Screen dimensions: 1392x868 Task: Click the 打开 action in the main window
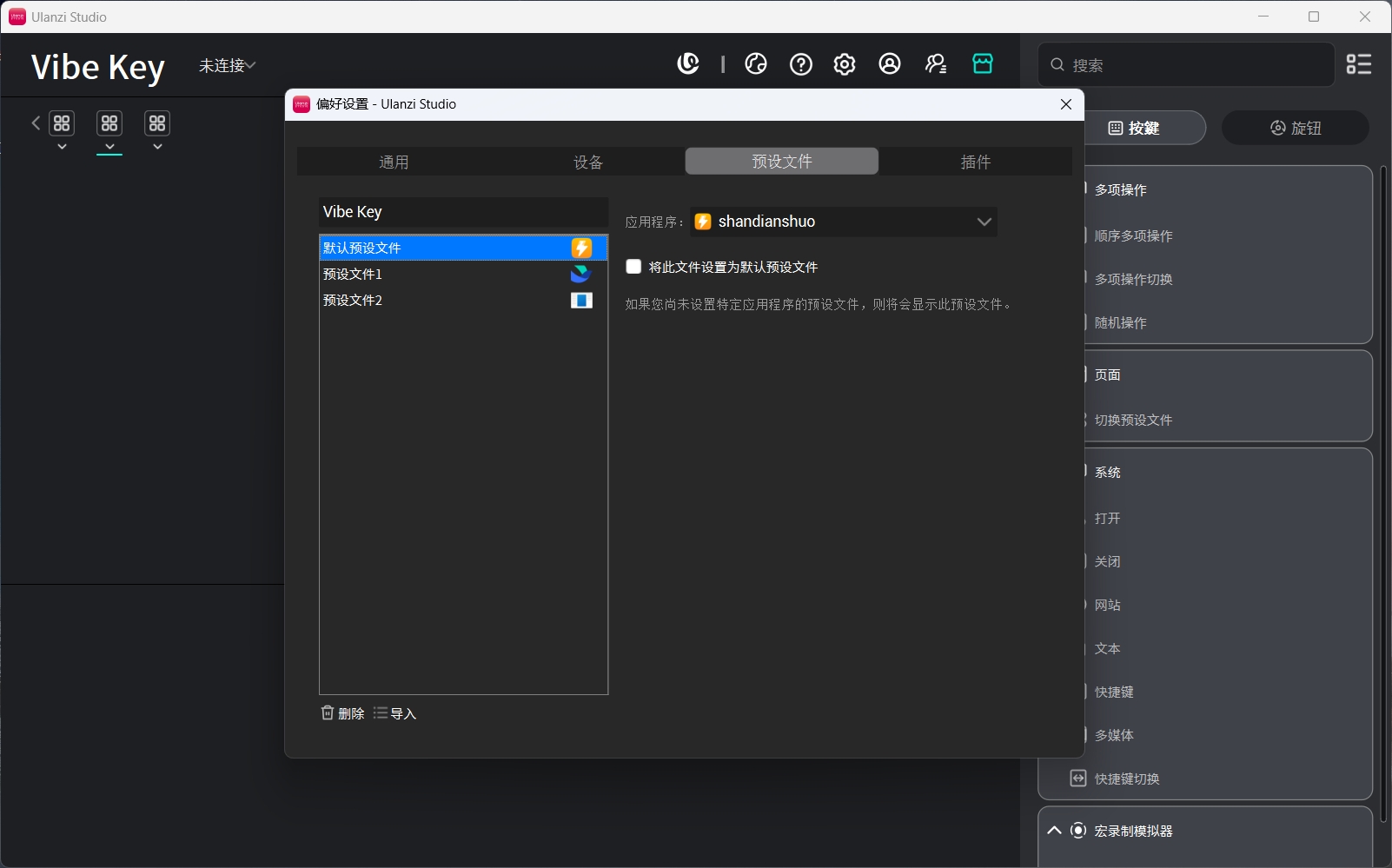tap(1108, 518)
